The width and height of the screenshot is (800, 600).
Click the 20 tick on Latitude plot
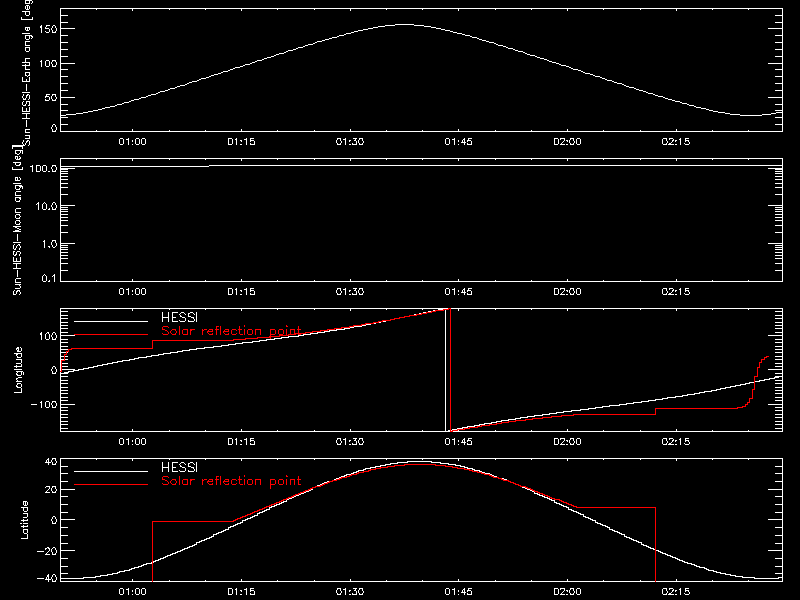(x=51, y=490)
